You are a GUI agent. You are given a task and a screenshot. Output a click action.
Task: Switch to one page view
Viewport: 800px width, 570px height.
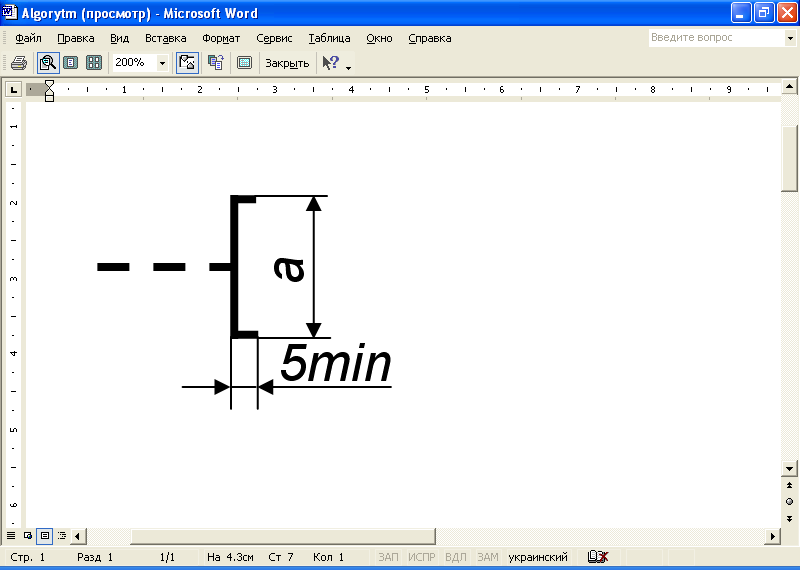[71, 63]
